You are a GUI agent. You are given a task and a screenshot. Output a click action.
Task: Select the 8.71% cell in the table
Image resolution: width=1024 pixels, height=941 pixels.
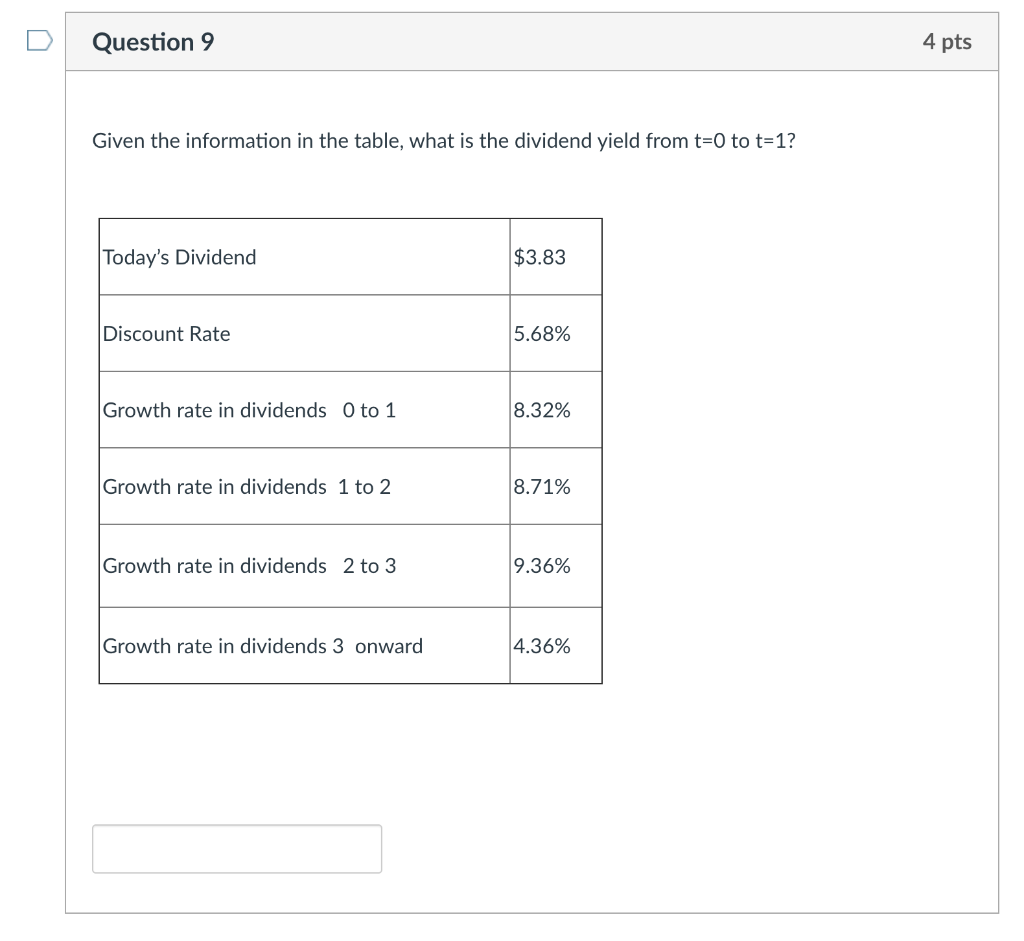pyautogui.click(x=541, y=487)
